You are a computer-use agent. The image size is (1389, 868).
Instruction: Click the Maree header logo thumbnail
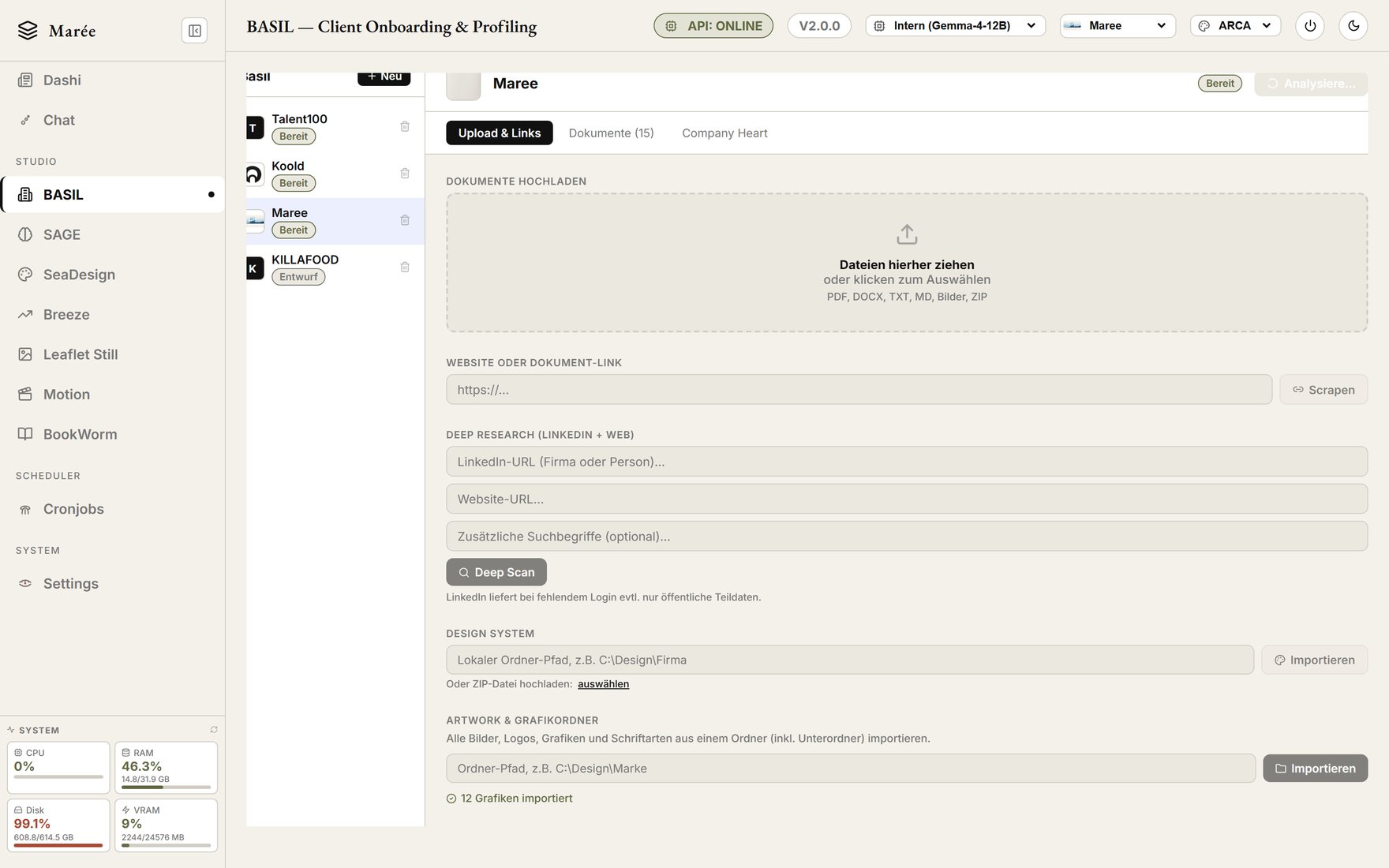tap(463, 86)
